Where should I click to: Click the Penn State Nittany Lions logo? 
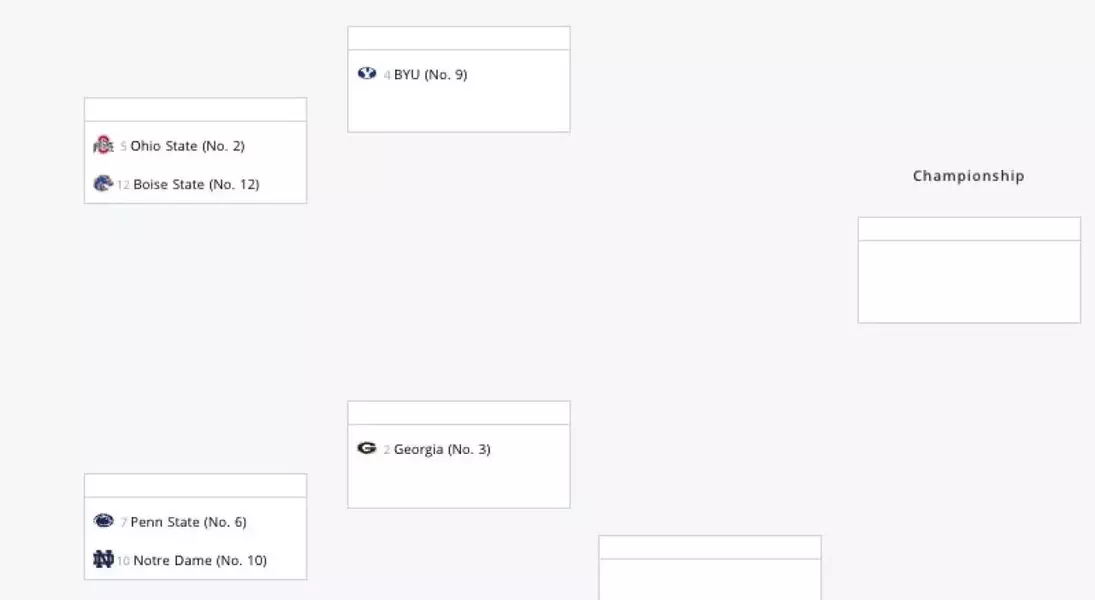(103, 520)
